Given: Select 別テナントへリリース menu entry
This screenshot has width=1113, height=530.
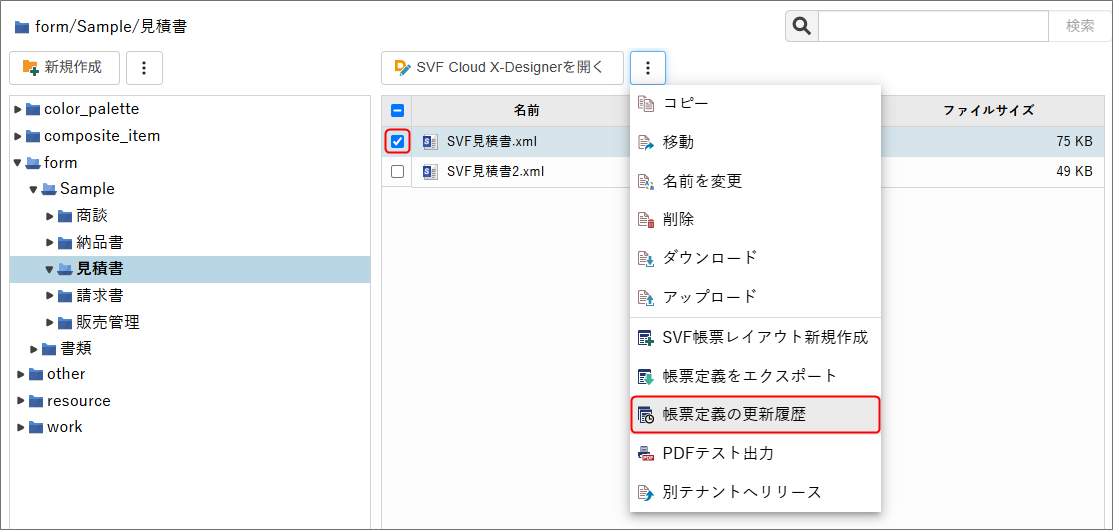Looking at the screenshot, I should [755, 492].
